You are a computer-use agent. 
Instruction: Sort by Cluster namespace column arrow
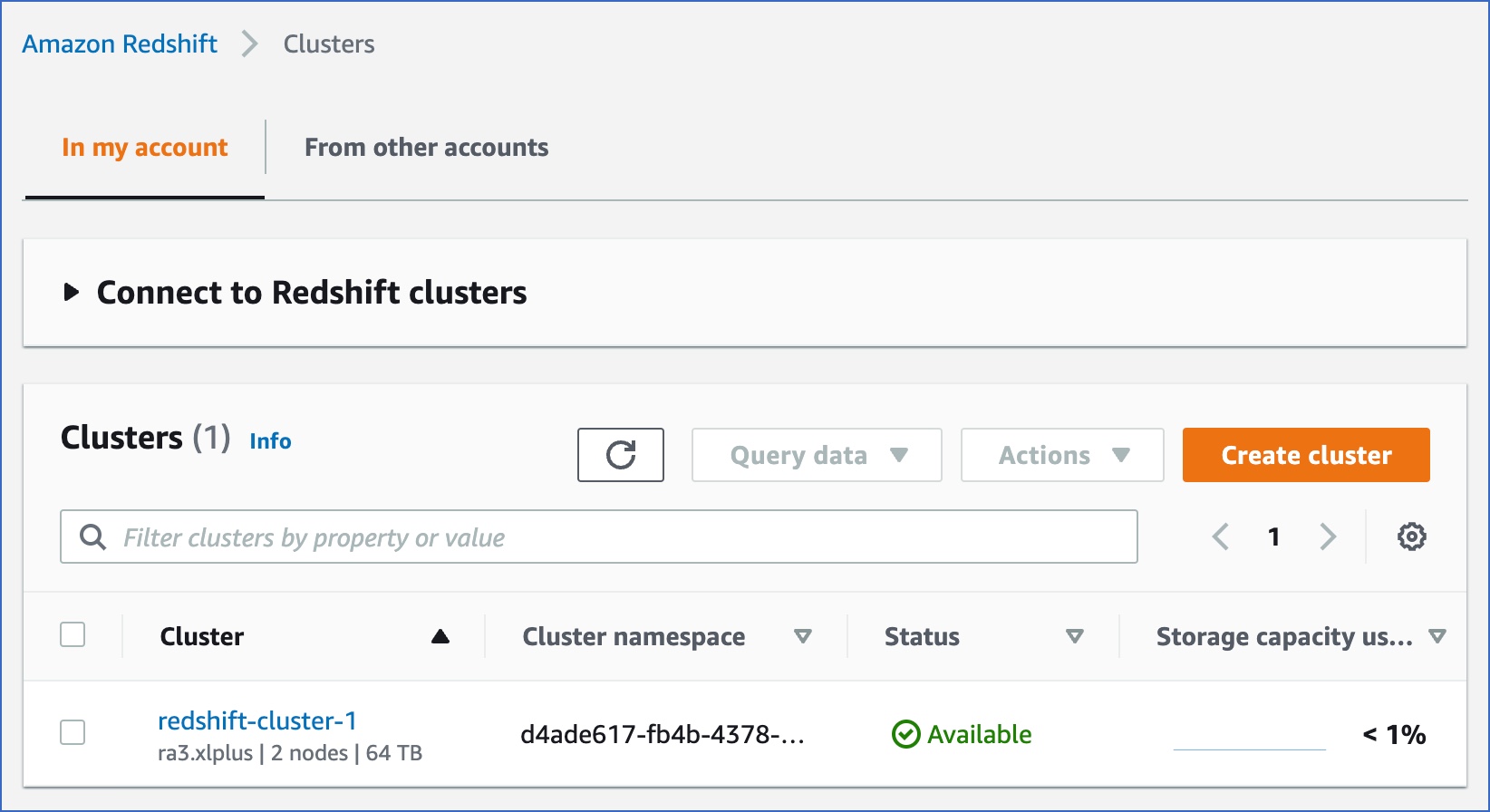(802, 636)
